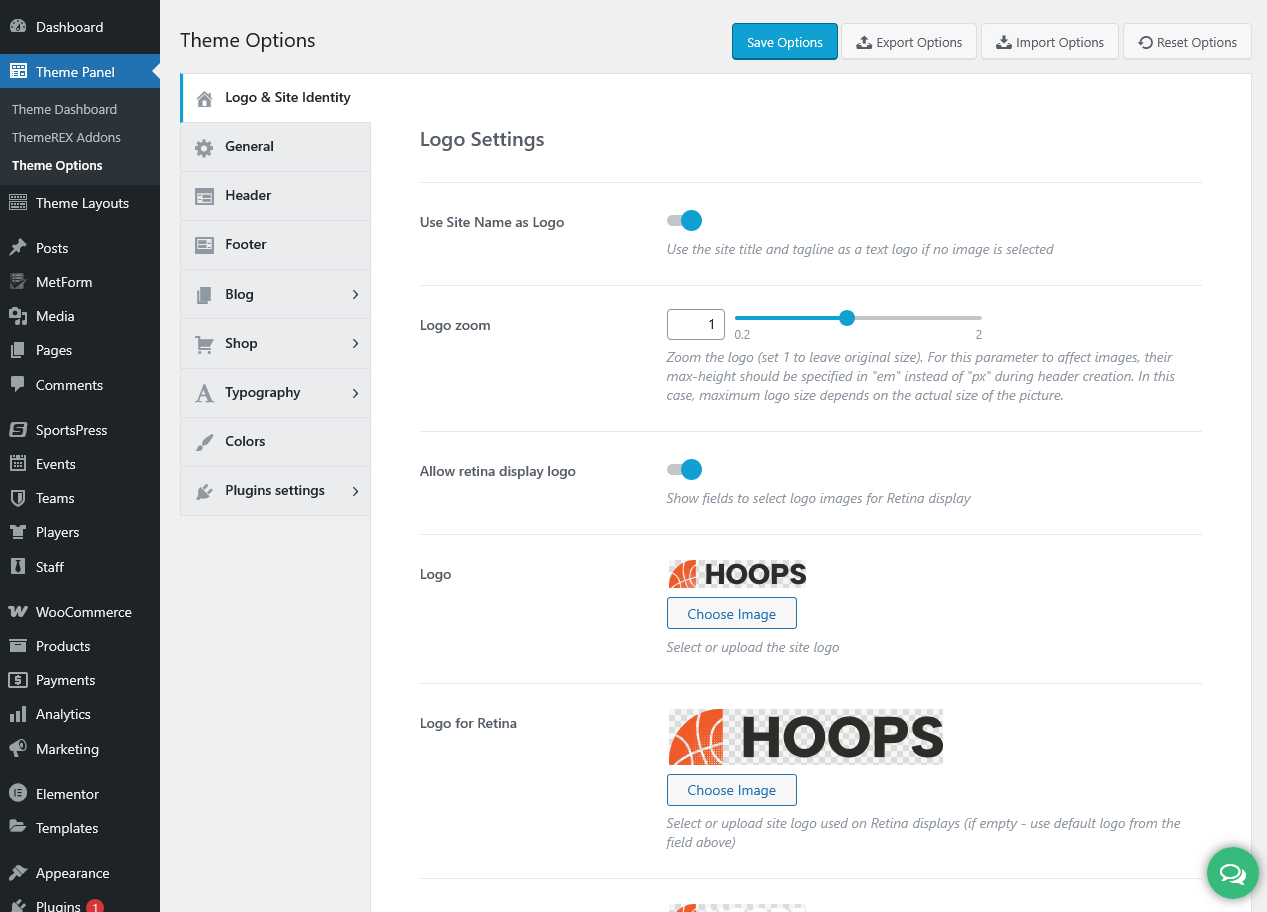Open the Header options tab
Image resolution: width=1267 pixels, height=912 pixels.
pos(248,196)
